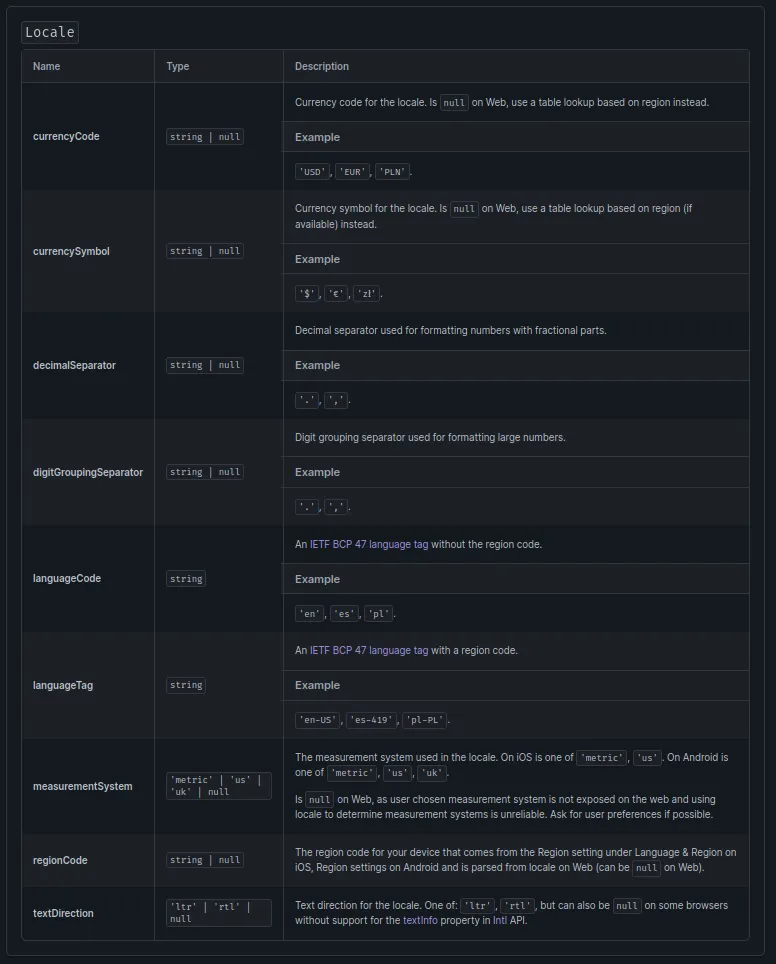Image resolution: width=776 pixels, height=964 pixels.
Task: Follow the textInfo property link
Action: [x=420, y=920]
